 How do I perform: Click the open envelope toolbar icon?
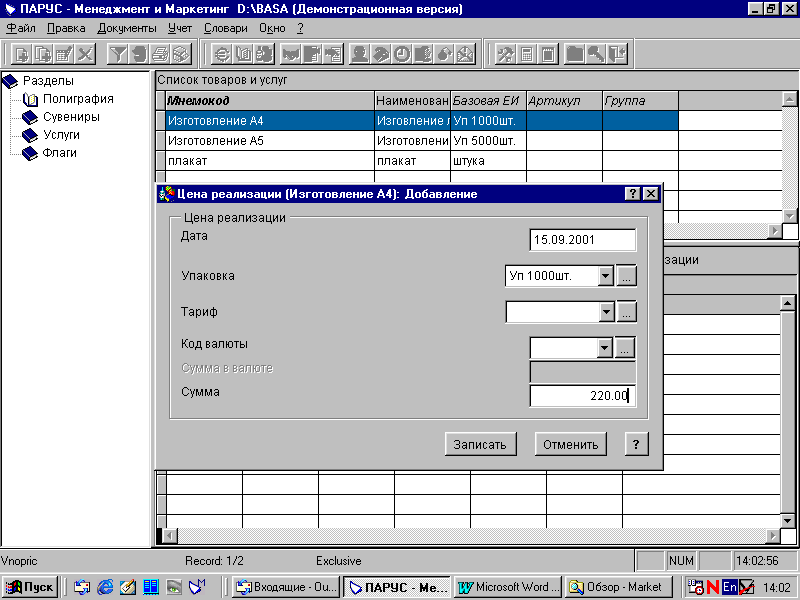465,54
